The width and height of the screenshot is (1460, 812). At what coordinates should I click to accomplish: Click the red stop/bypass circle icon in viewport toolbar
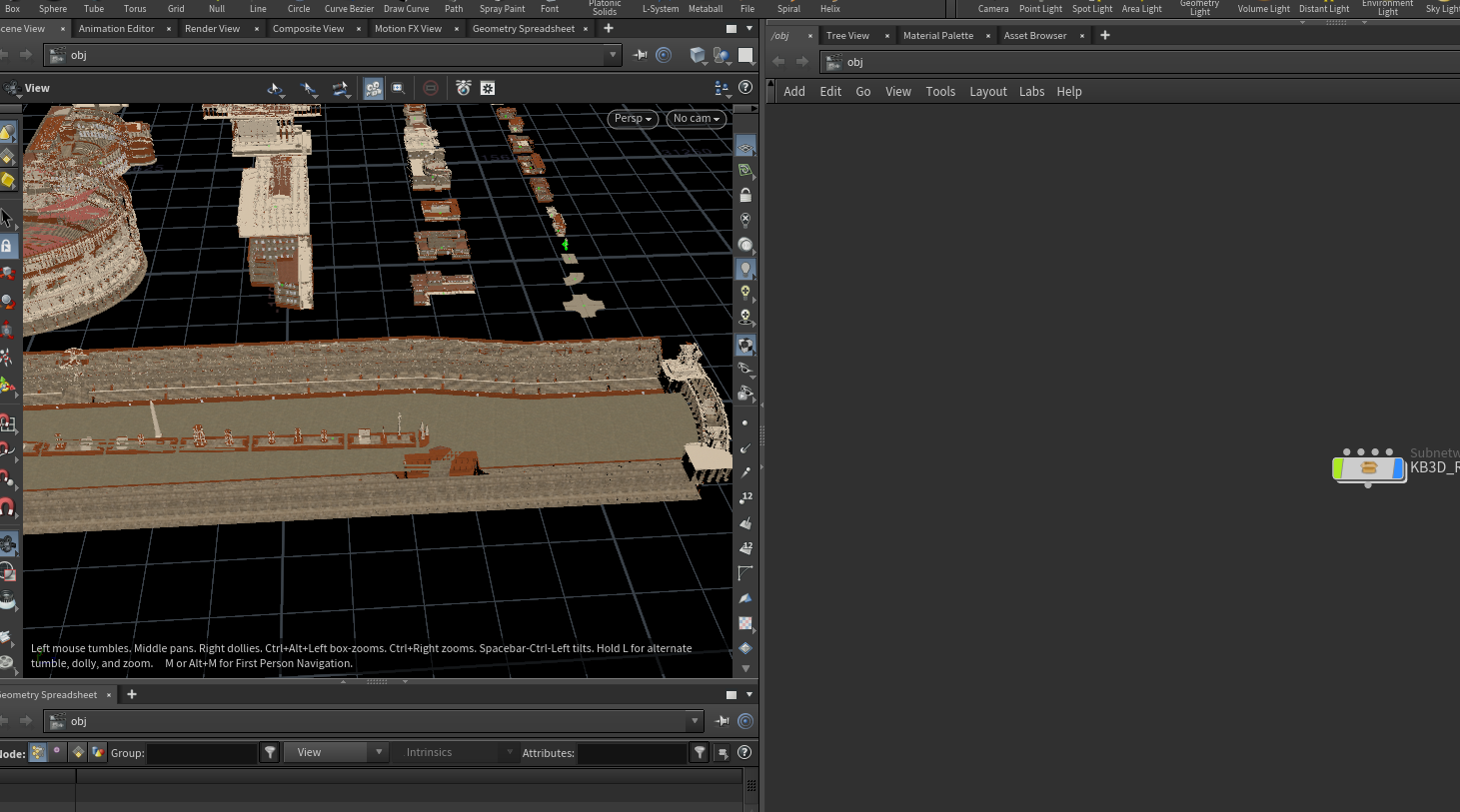pos(431,88)
